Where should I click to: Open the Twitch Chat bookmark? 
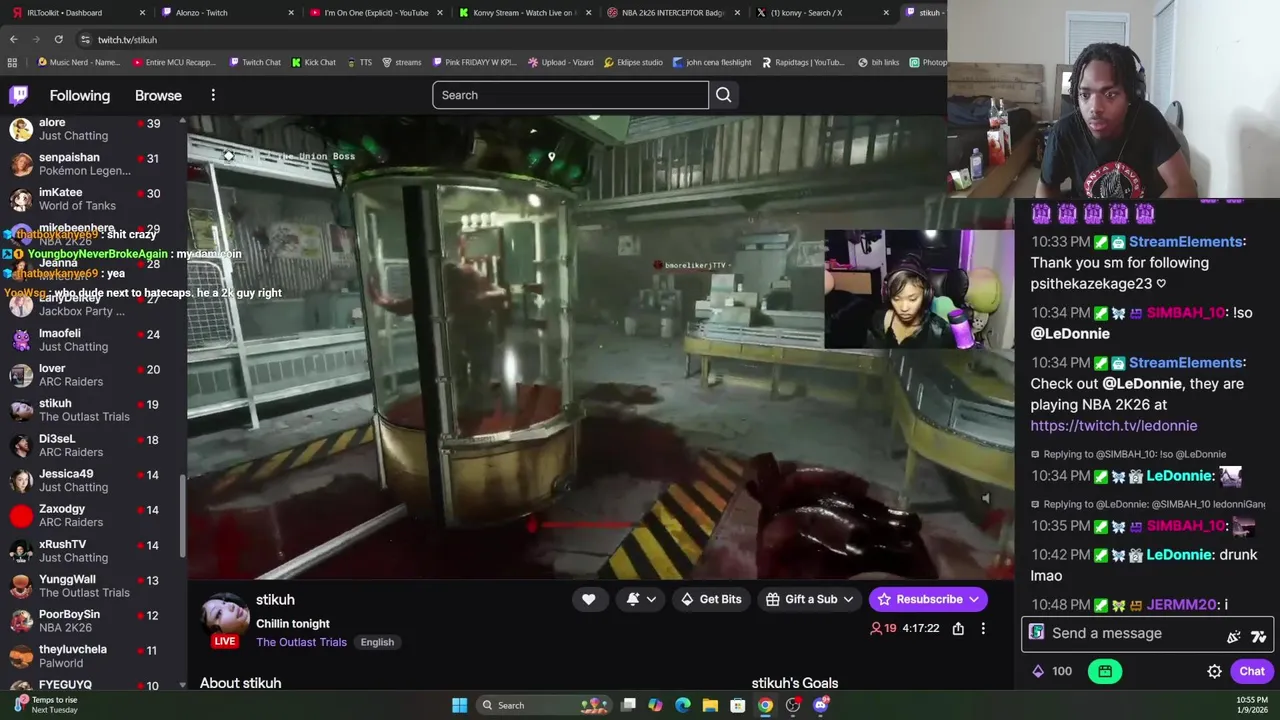point(255,62)
